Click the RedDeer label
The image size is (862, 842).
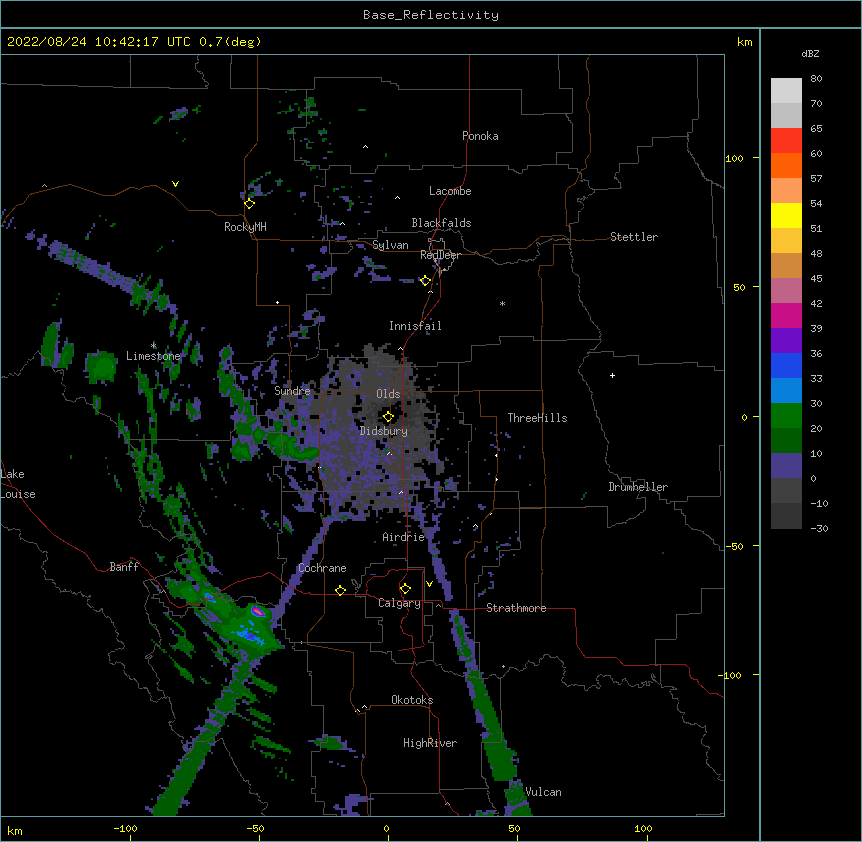(x=440, y=255)
